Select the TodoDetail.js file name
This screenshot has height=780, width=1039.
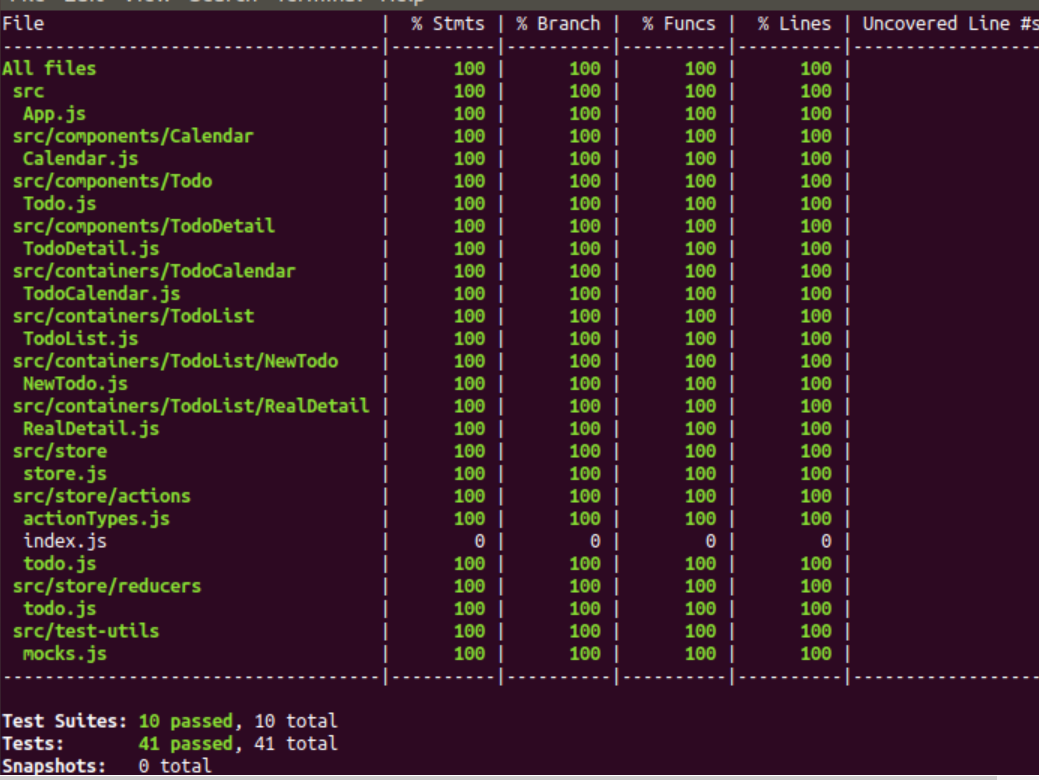pyautogui.click(x=91, y=249)
